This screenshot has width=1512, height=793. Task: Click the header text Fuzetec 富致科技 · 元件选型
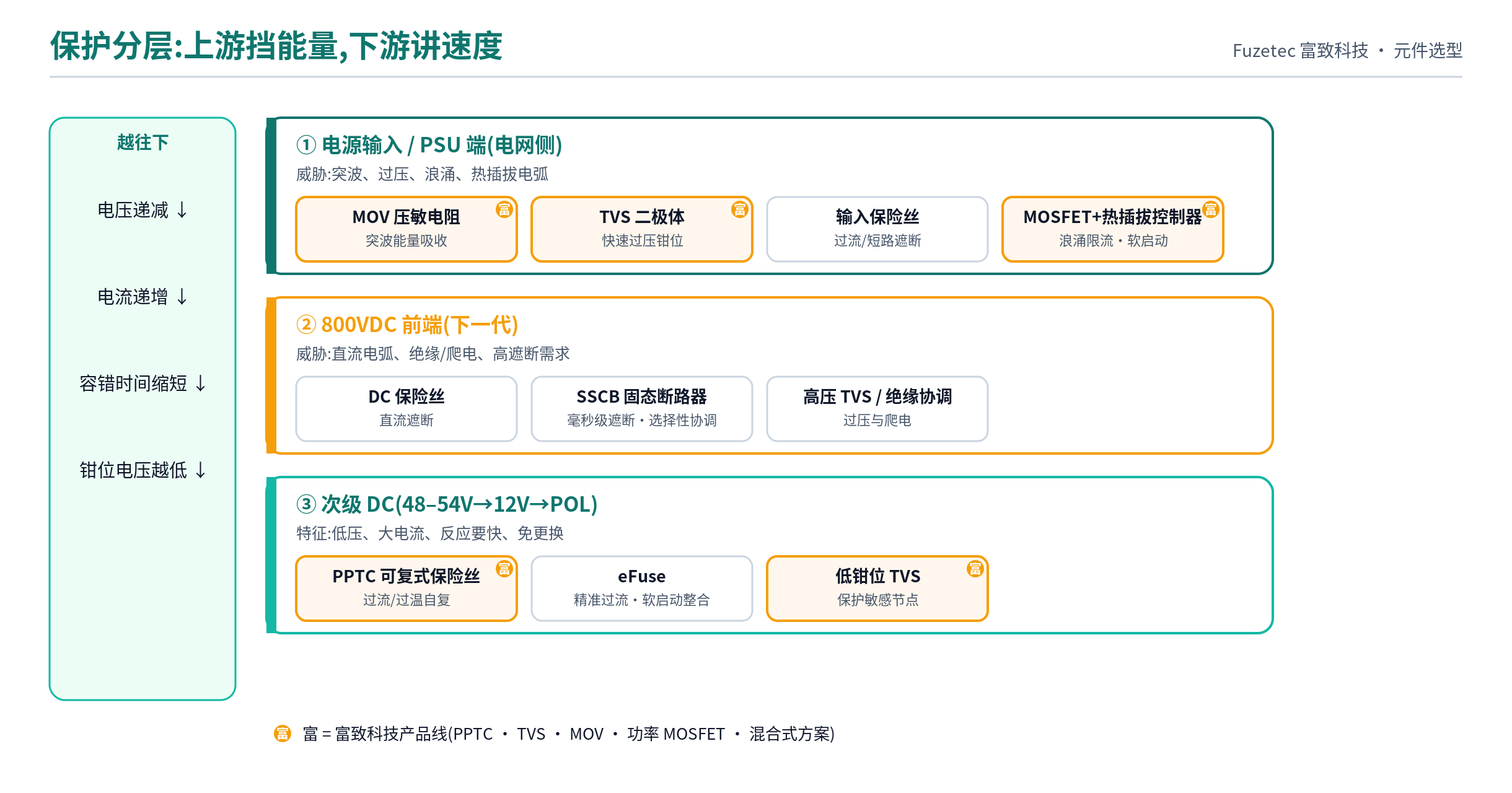(1347, 50)
